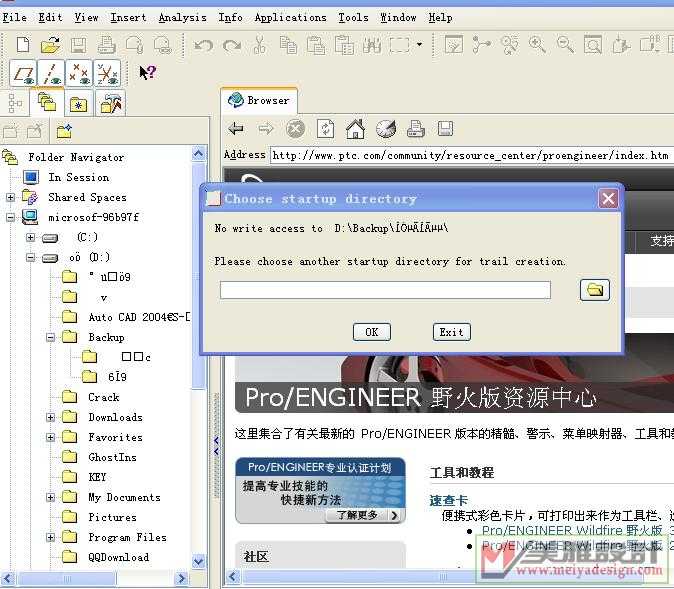Open the 速查卡 link
674x589 pixels.
448,500
